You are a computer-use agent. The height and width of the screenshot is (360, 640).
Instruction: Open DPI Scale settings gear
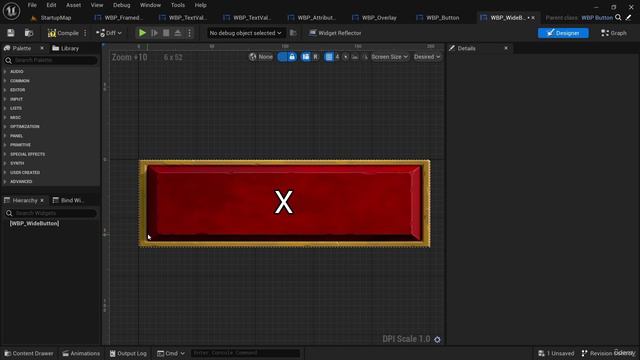click(437, 340)
